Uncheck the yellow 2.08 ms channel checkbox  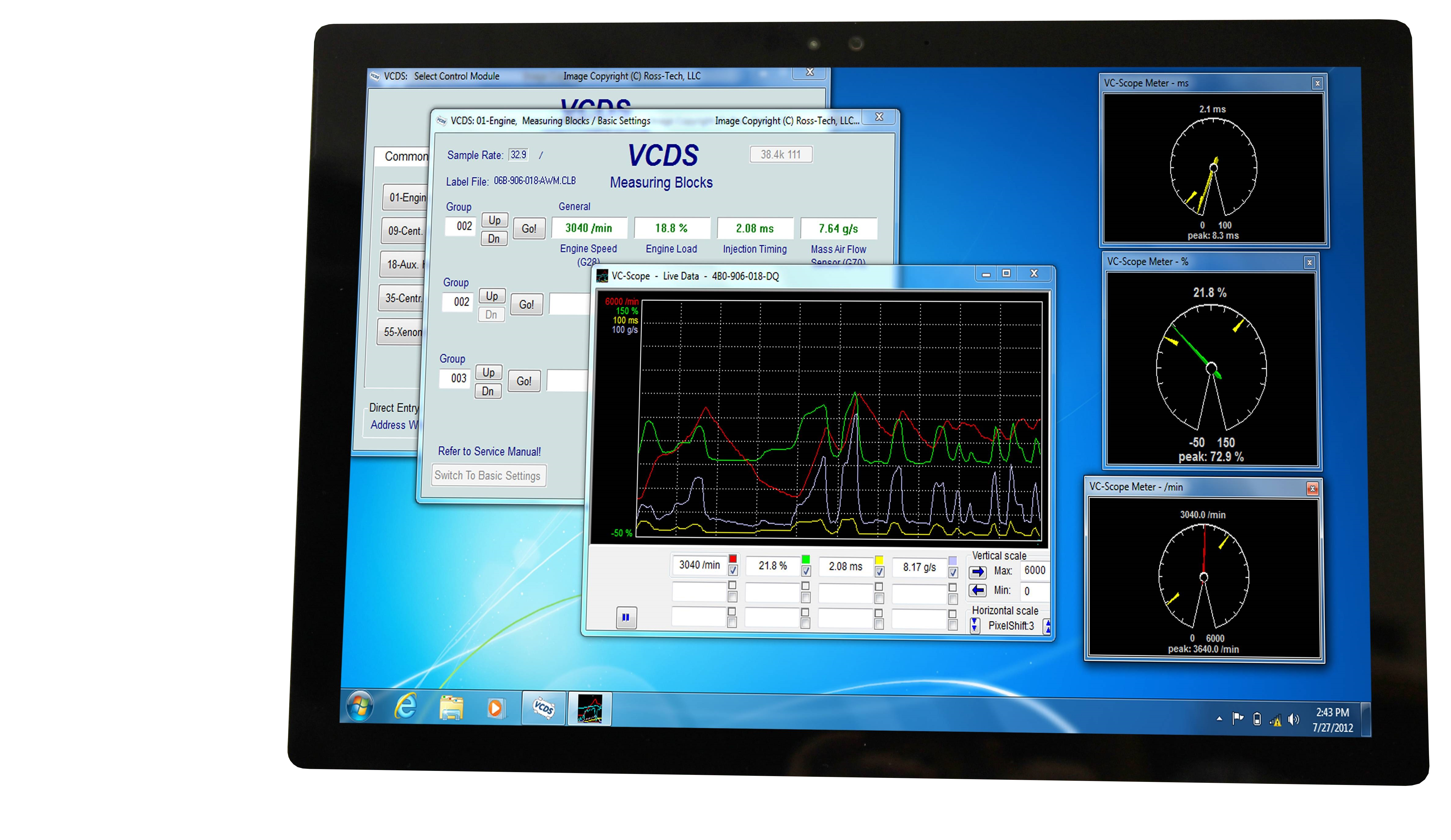[x=879, y=572]
